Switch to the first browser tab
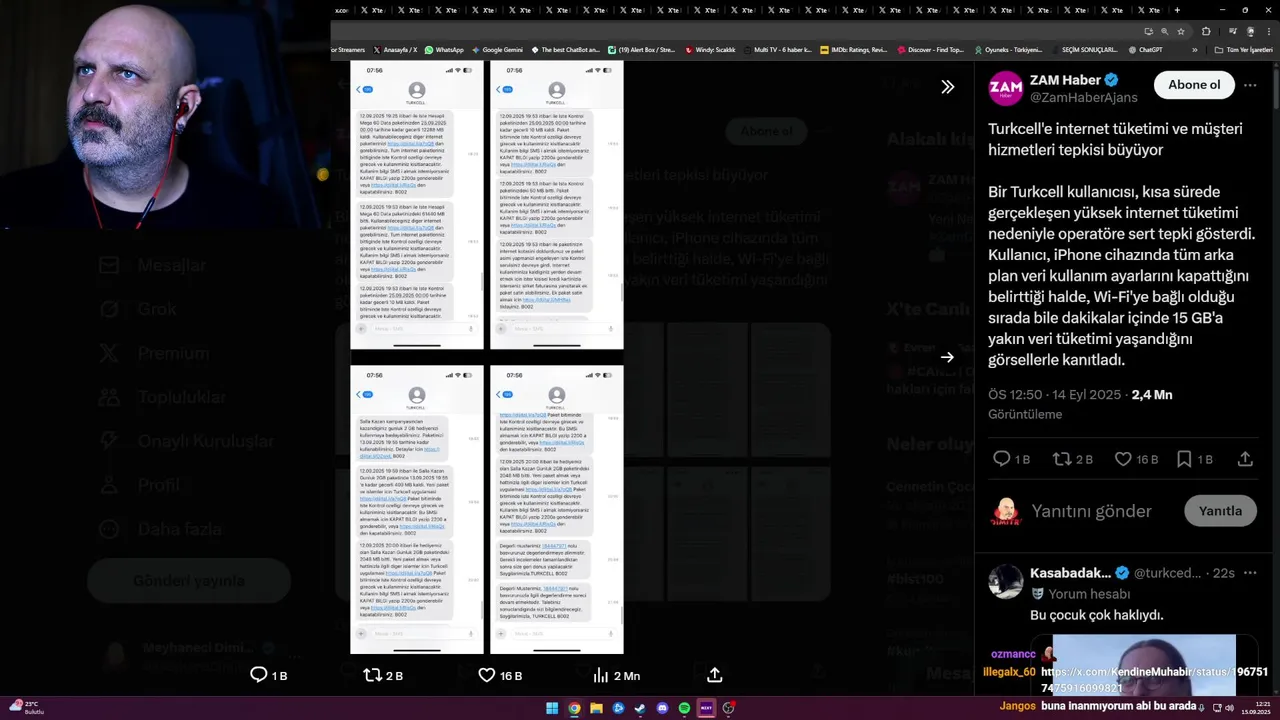The width and height of the screenshot is (1280, 720). pyautogui.click(x=343, y=10)
